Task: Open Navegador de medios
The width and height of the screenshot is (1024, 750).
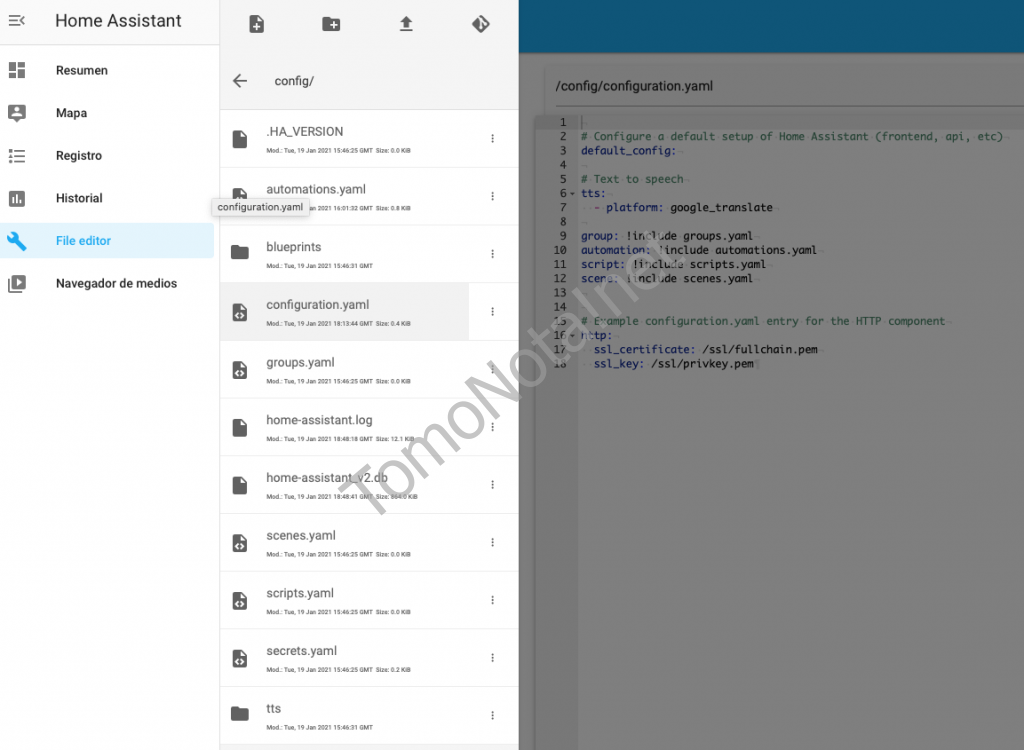Action: 116,283
